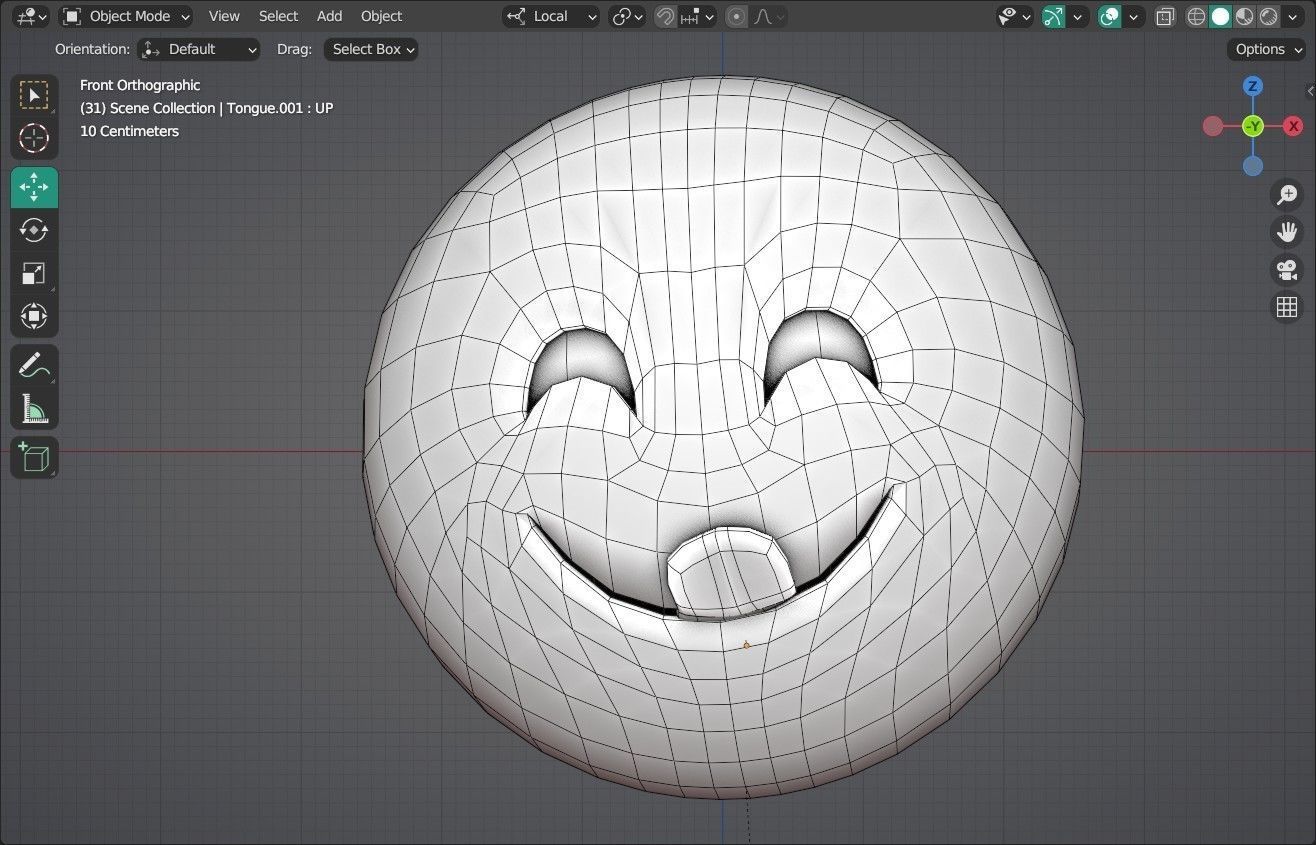Toggle camera view with camera icon
1316x845 pixels.
[x=1287, y=269]
